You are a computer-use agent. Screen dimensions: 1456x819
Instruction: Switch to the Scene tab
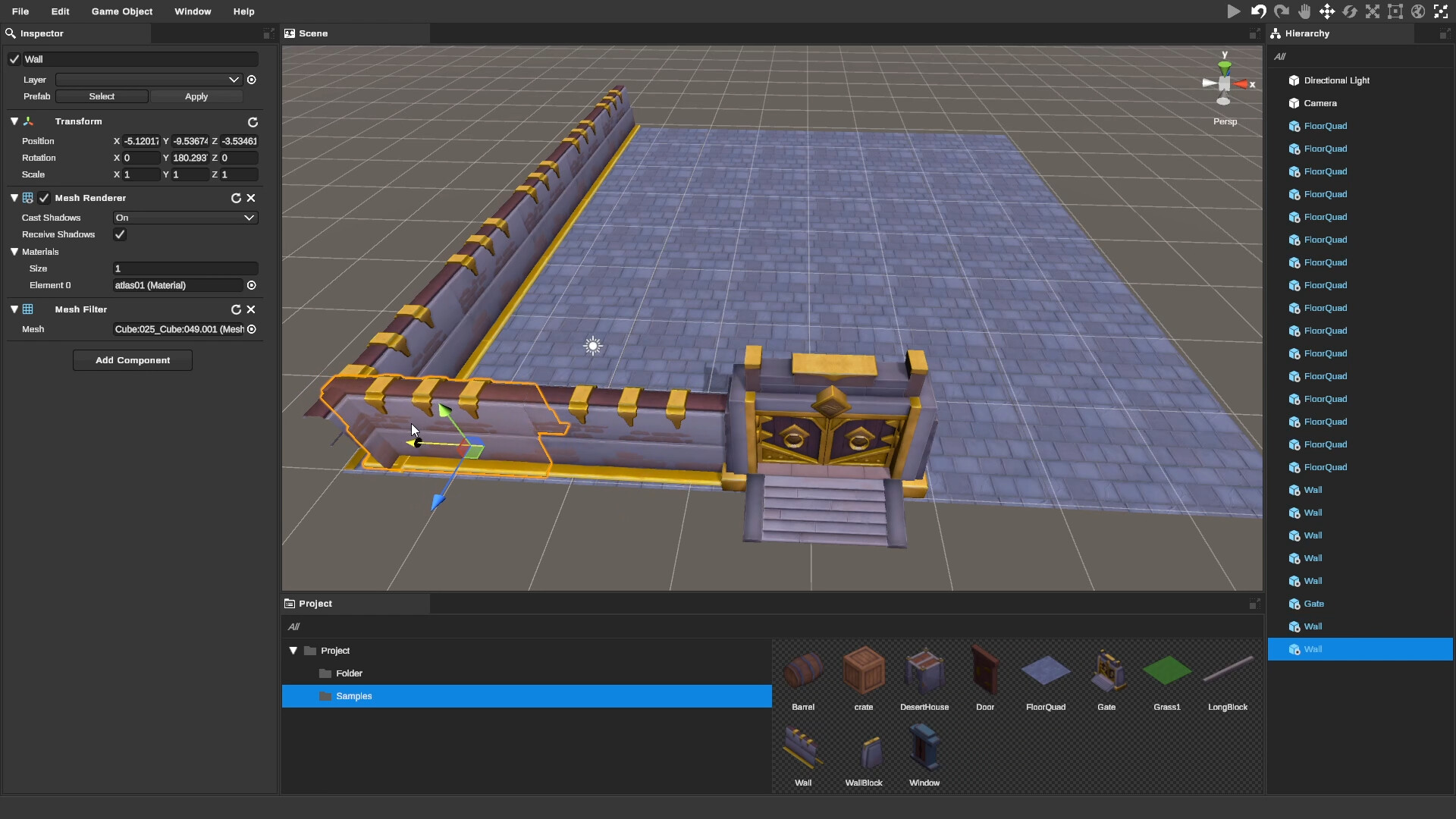(x=313, y=33)
